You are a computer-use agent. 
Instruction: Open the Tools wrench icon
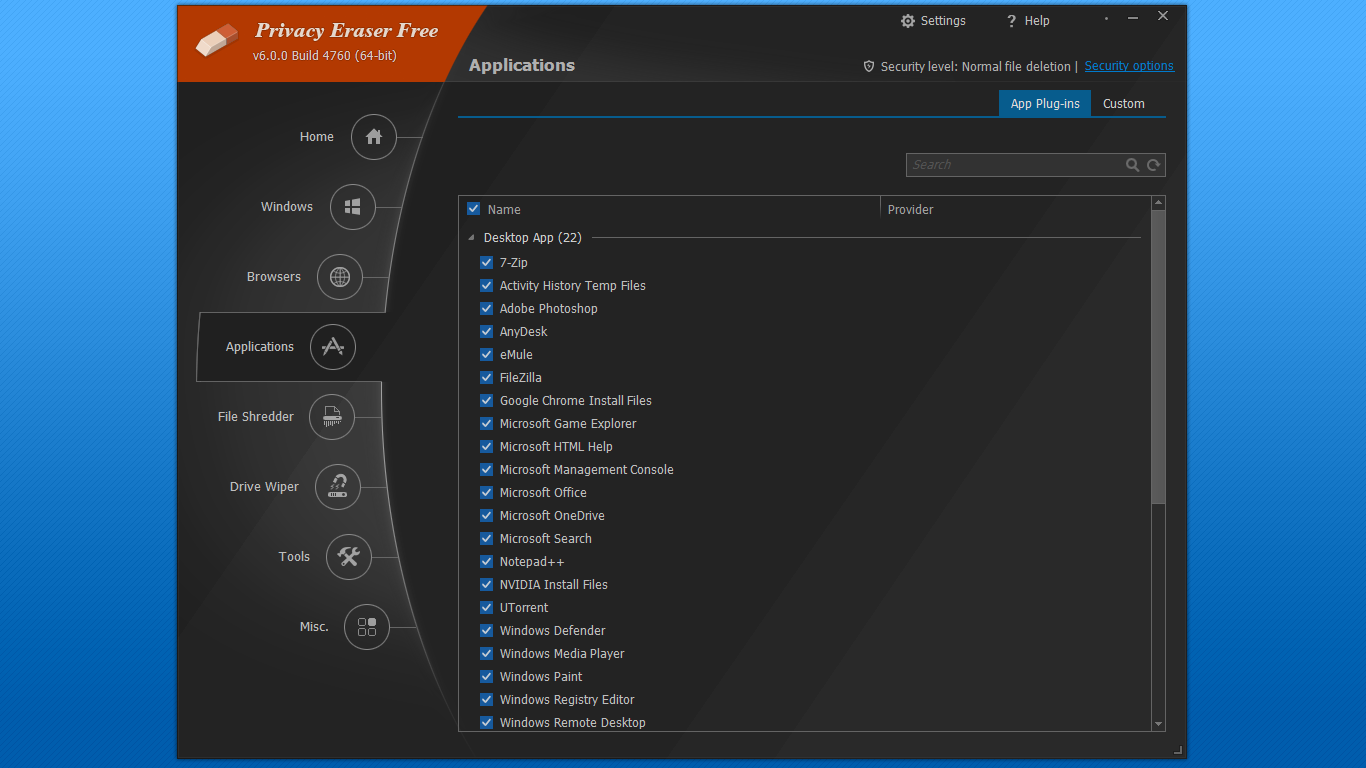[348, 557]
